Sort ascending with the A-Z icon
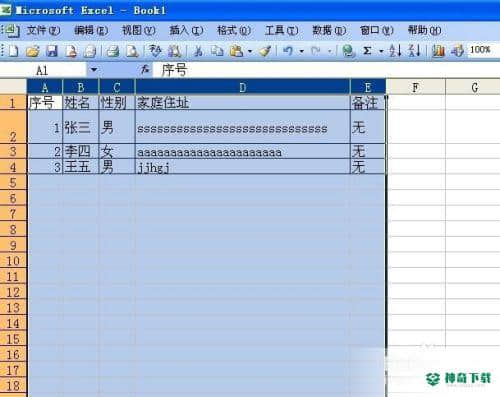 (x=395, y=51)
